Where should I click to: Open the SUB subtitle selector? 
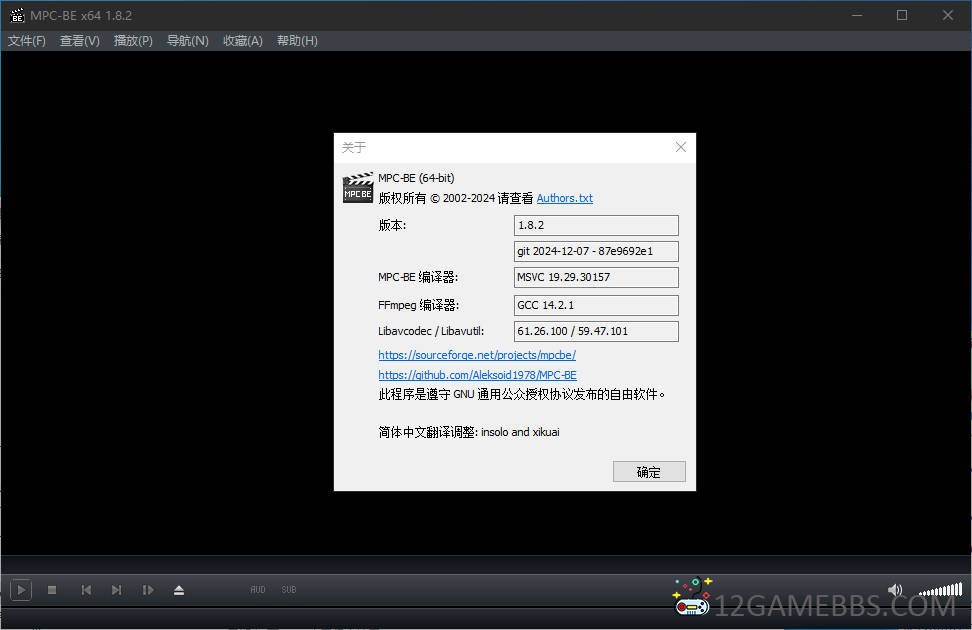pos(289,590)
